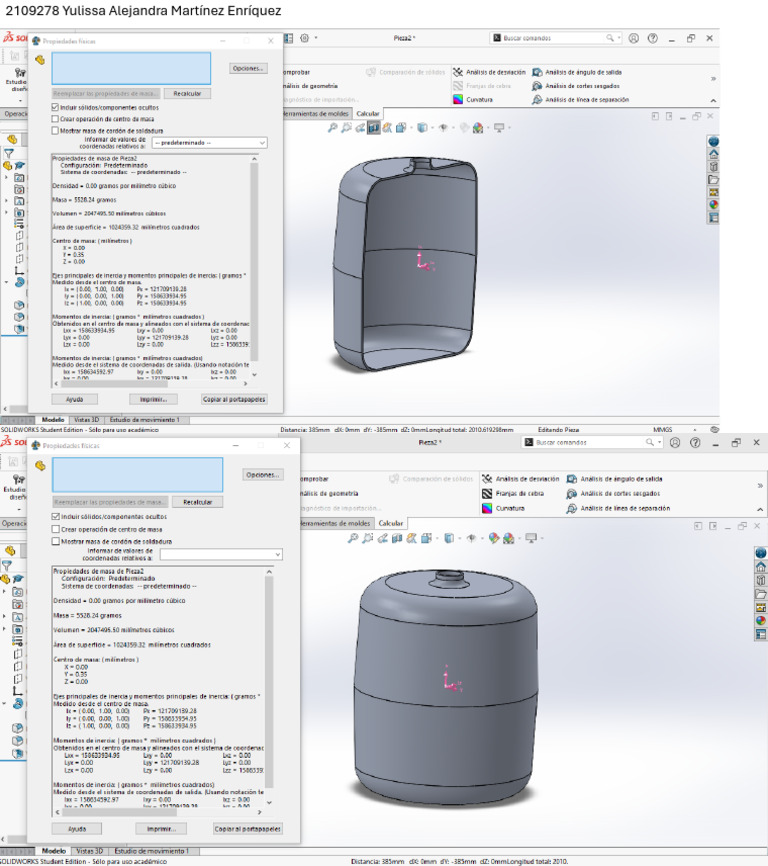
Task: Click Copiar al portapapeles in lower dialog
Action: click(x=247, y=829)
